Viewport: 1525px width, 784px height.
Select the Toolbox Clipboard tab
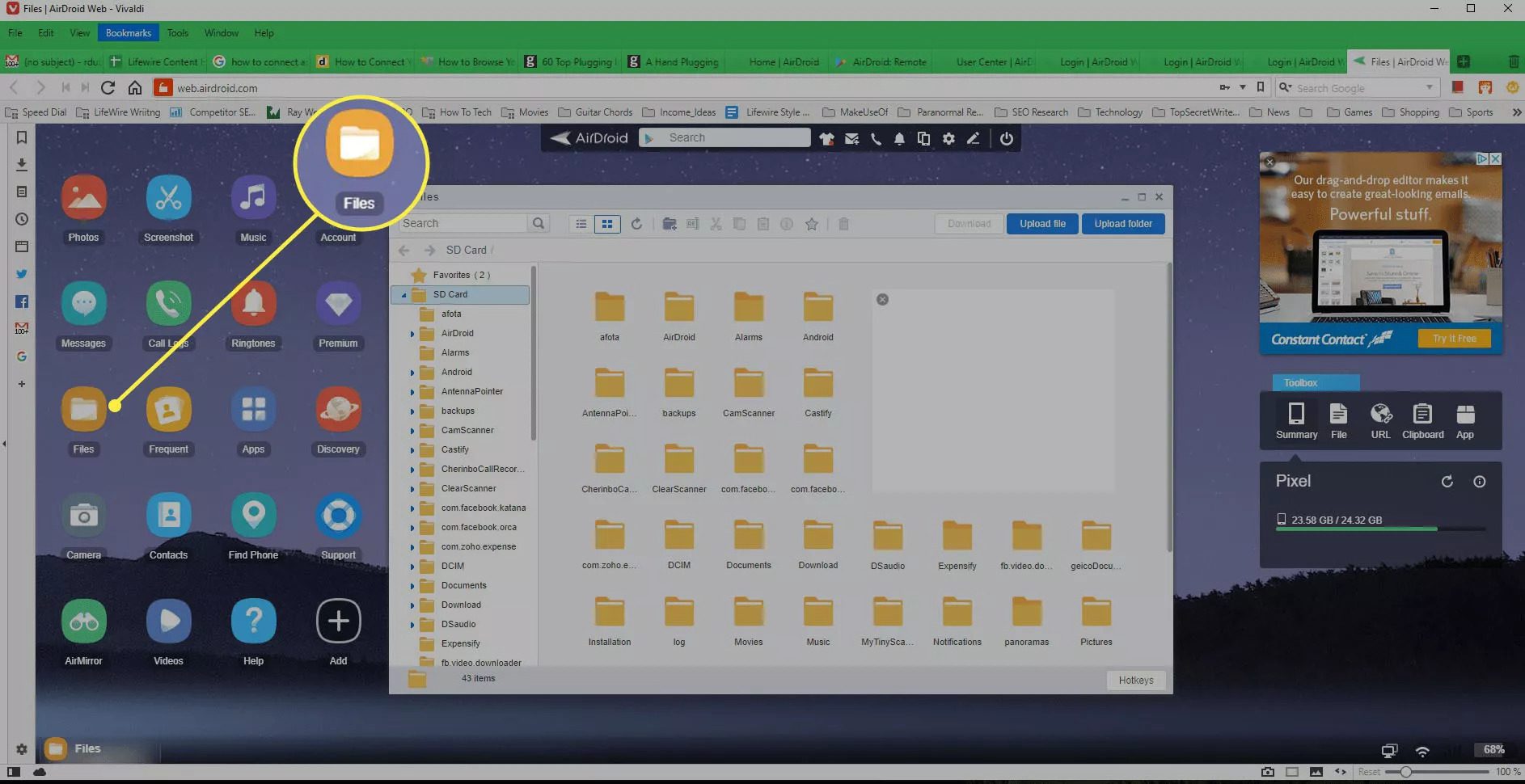coord(1422,420)
